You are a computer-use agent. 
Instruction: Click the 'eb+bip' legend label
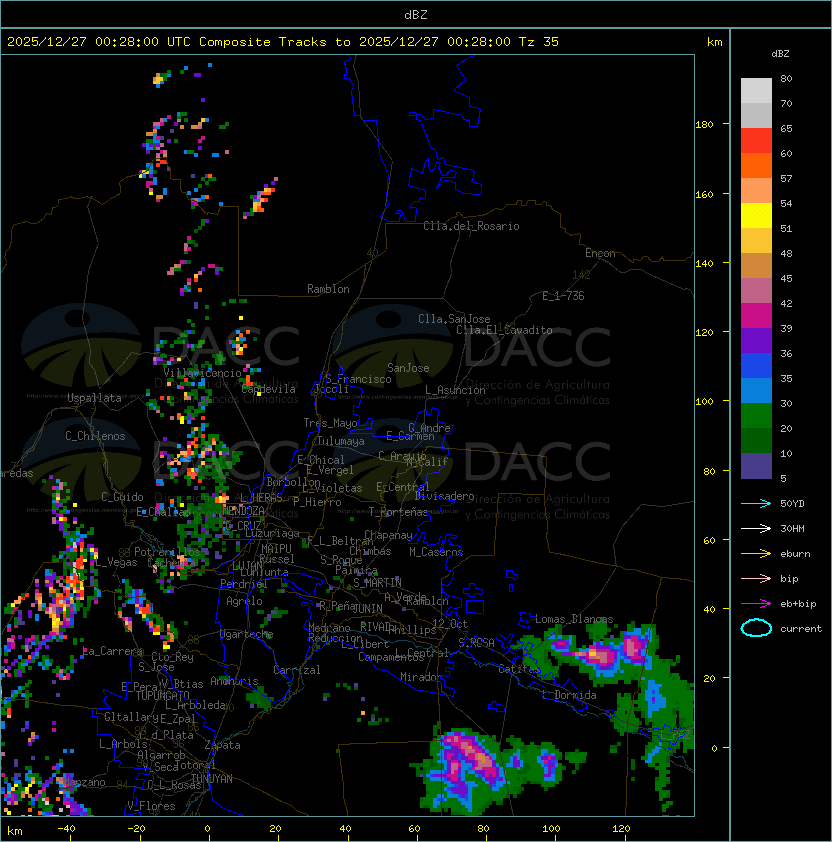[798, 604]
